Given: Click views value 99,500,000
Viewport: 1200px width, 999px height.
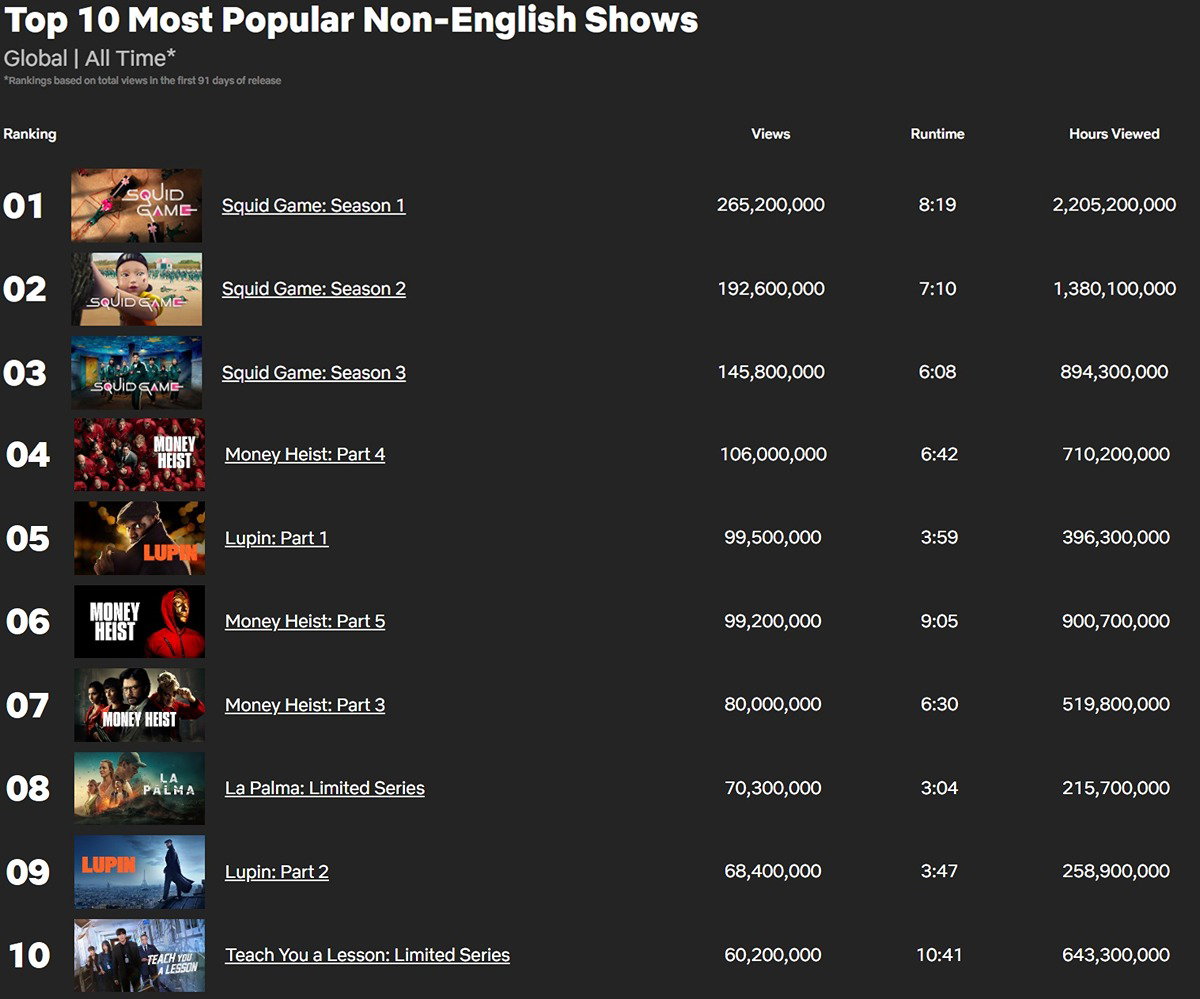Looking at the screenshot, I should (773, 538).
